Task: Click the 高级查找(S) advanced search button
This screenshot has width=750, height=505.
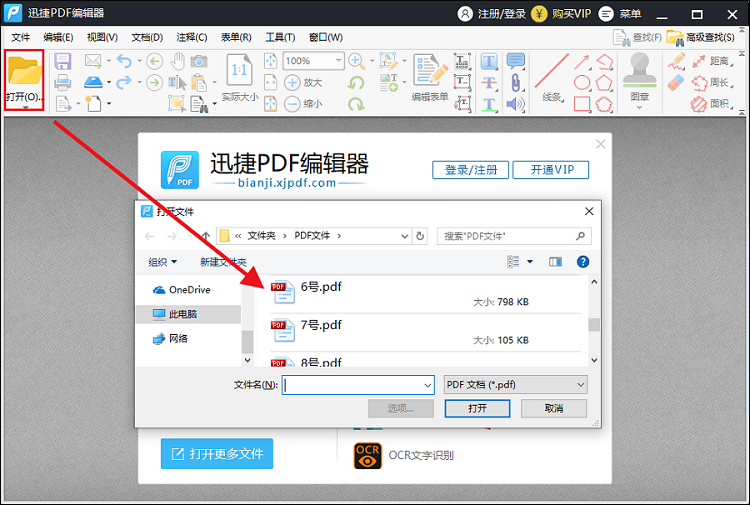Action: click(700, 37)
